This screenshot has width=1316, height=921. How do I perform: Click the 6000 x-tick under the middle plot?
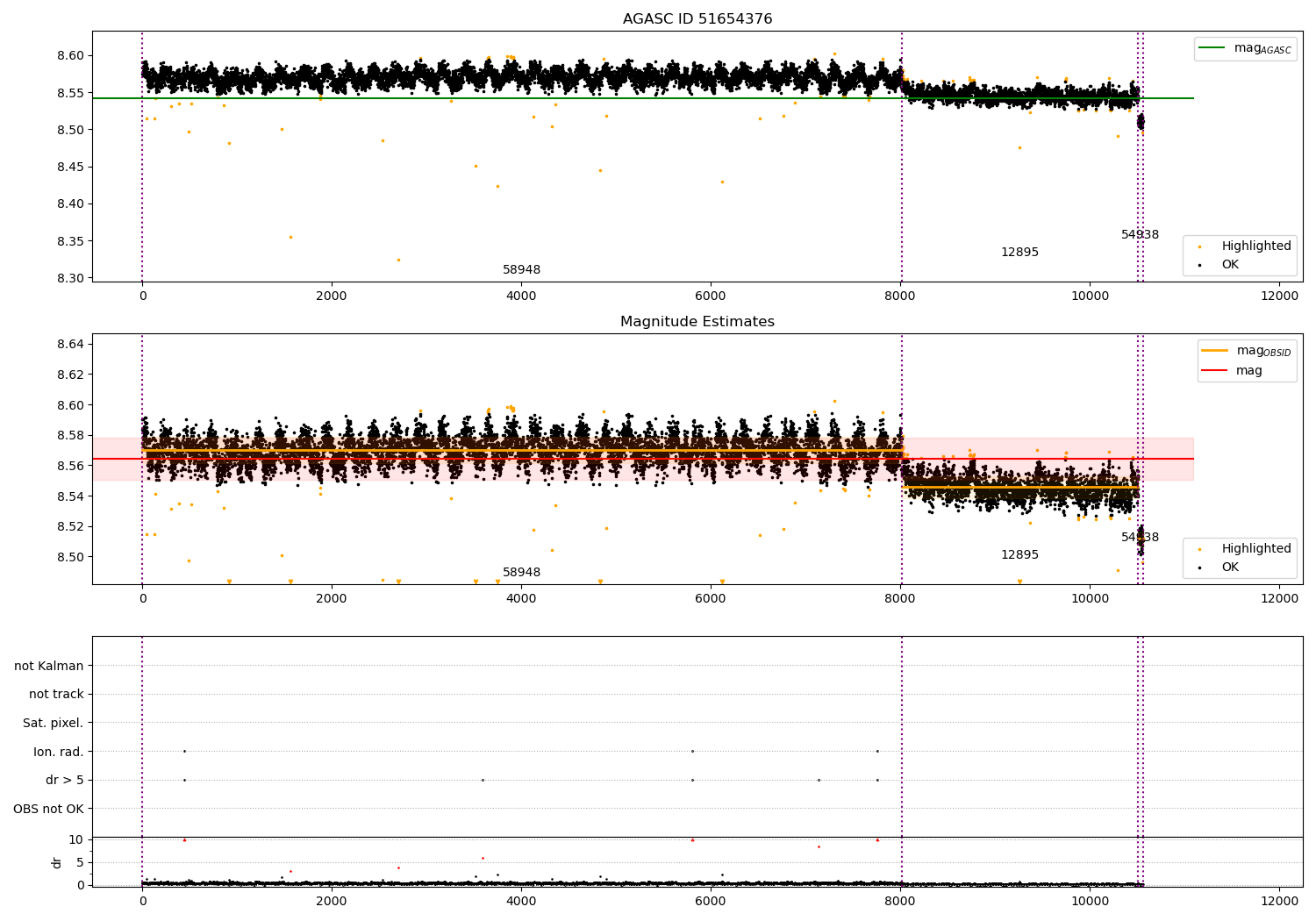pyautogui.click(x=711, y=599)
